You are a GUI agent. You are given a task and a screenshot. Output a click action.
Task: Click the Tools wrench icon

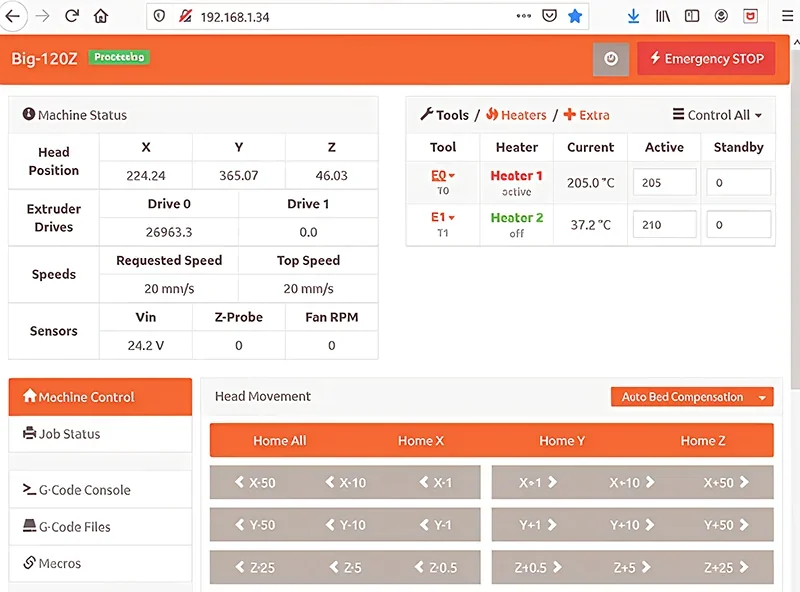click(x=425, y=115)
